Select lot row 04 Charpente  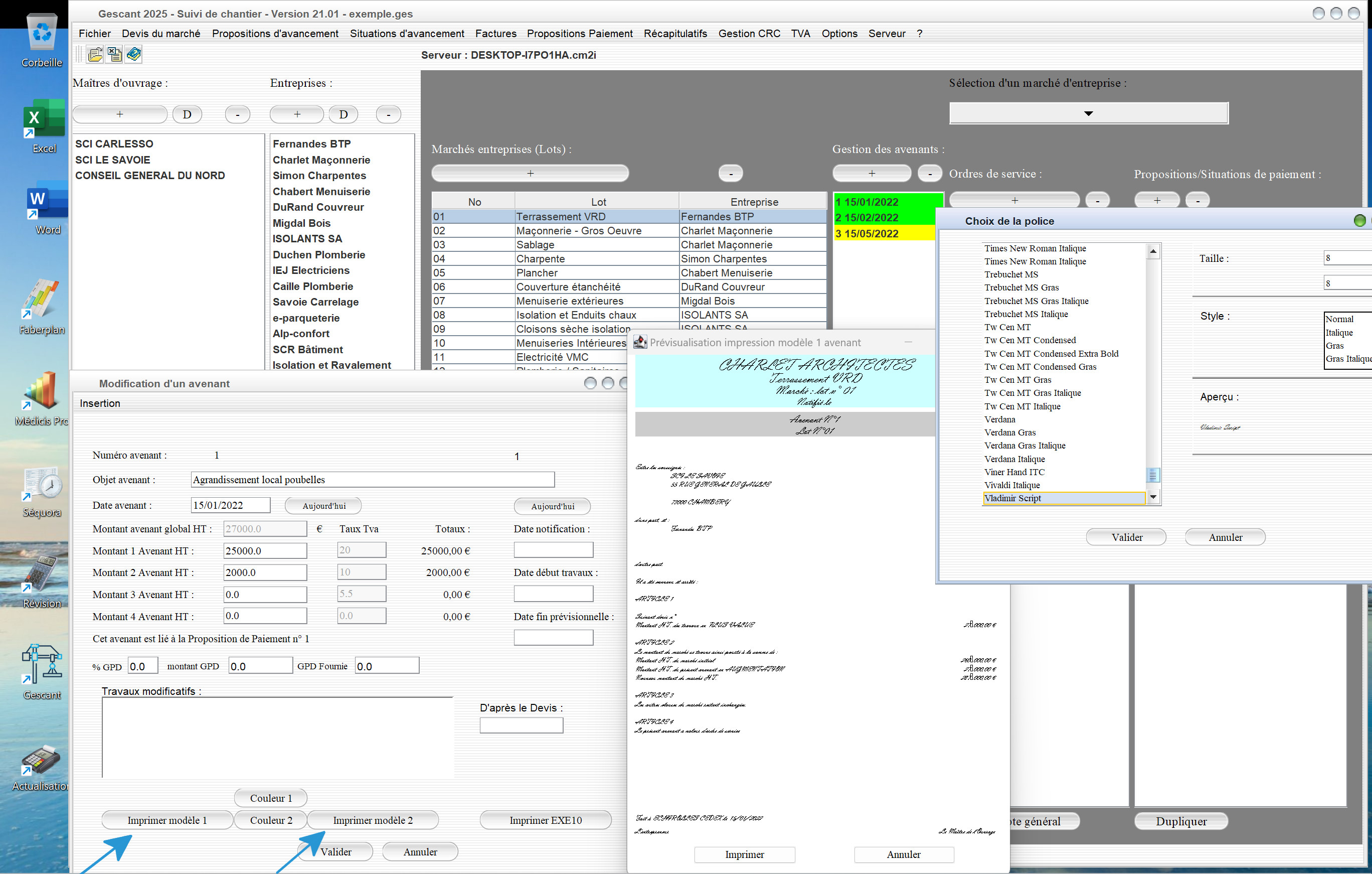(629, 259)
